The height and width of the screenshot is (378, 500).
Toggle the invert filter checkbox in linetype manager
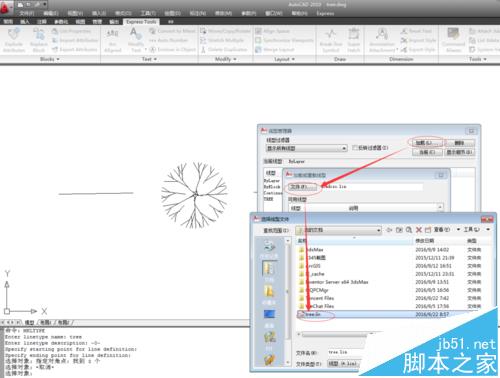click(355, 147)
